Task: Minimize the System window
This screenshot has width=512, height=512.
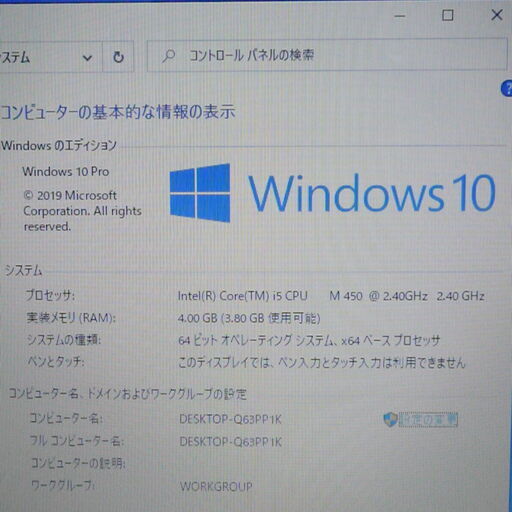Action: (400, 16)
